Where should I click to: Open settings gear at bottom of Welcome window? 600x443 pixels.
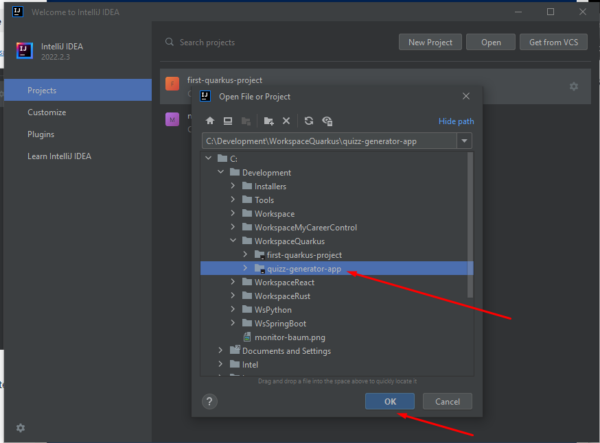tap(21, 428)
